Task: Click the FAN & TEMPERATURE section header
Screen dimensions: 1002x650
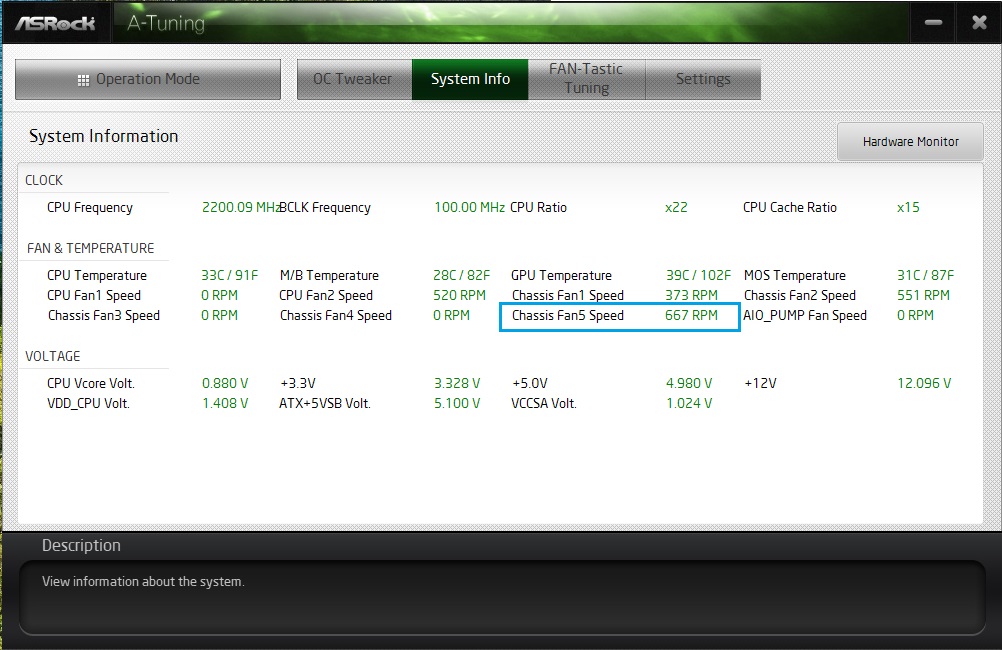Action: (91, 248)
